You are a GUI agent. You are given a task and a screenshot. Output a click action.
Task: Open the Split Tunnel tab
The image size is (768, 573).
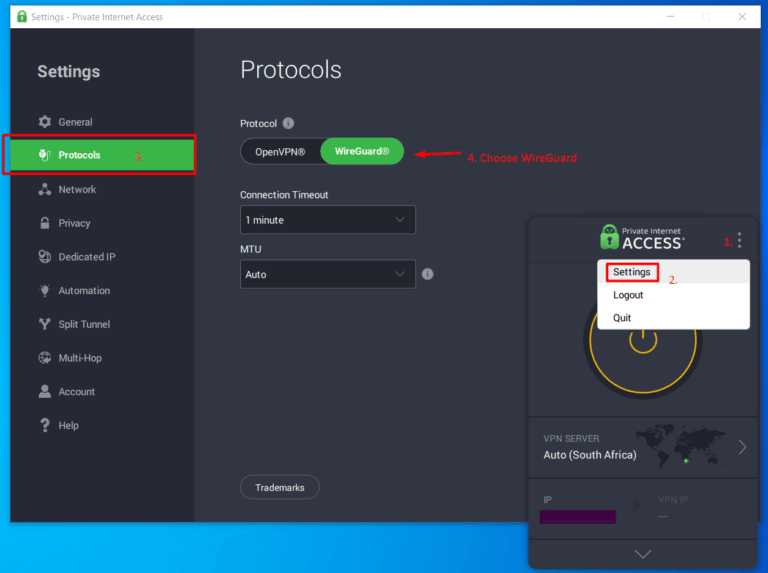(x=102, y=324)
